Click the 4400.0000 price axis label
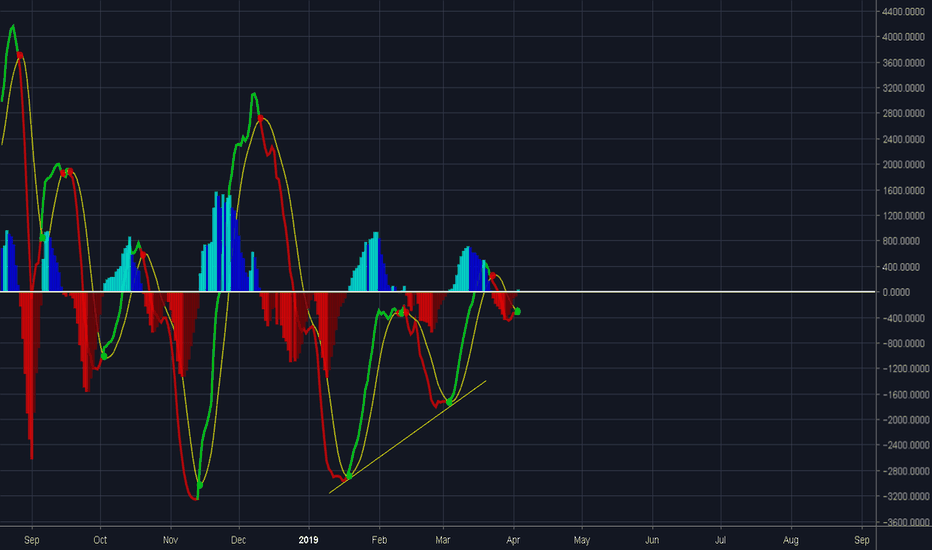Screen dimensions: 932x550 coord(903,11)
